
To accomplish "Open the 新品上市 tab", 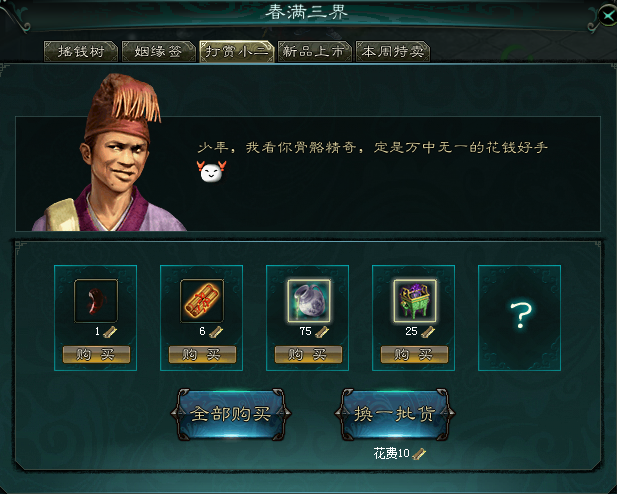I will tap(314, 51).
